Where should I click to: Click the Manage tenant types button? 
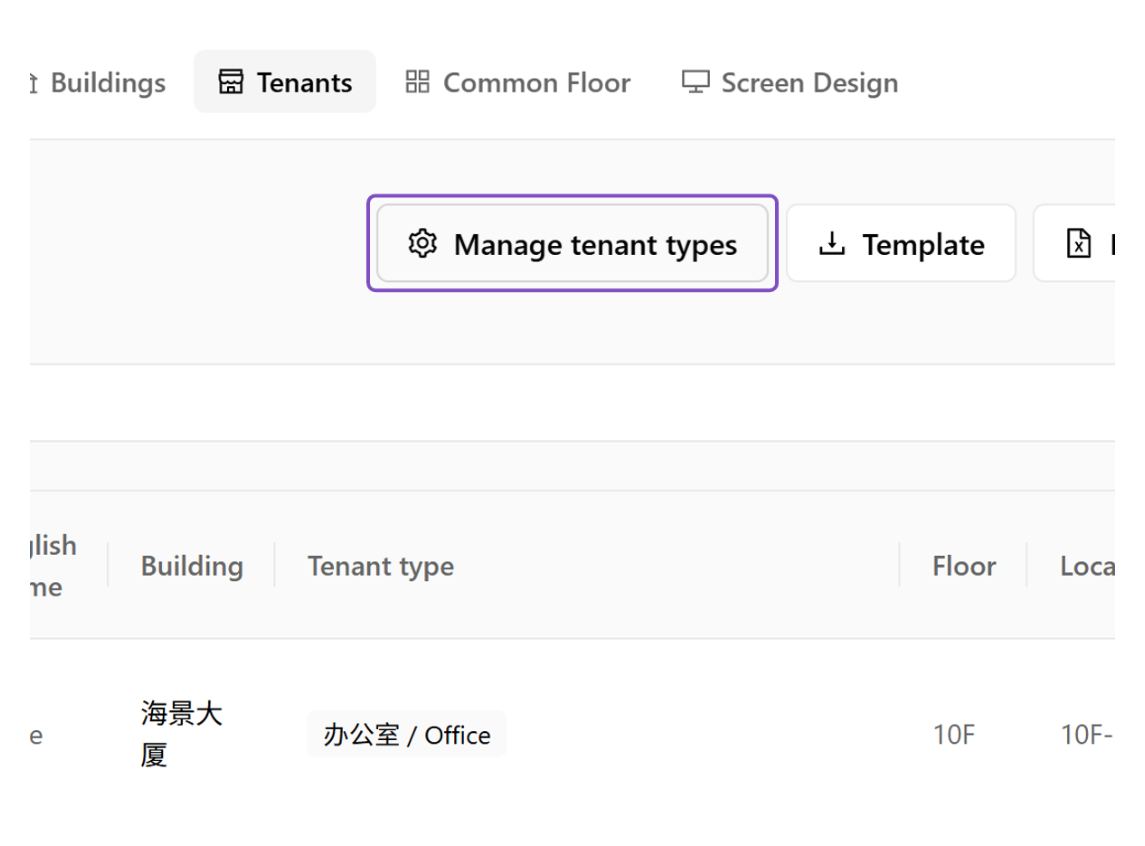tap(572, 243)
